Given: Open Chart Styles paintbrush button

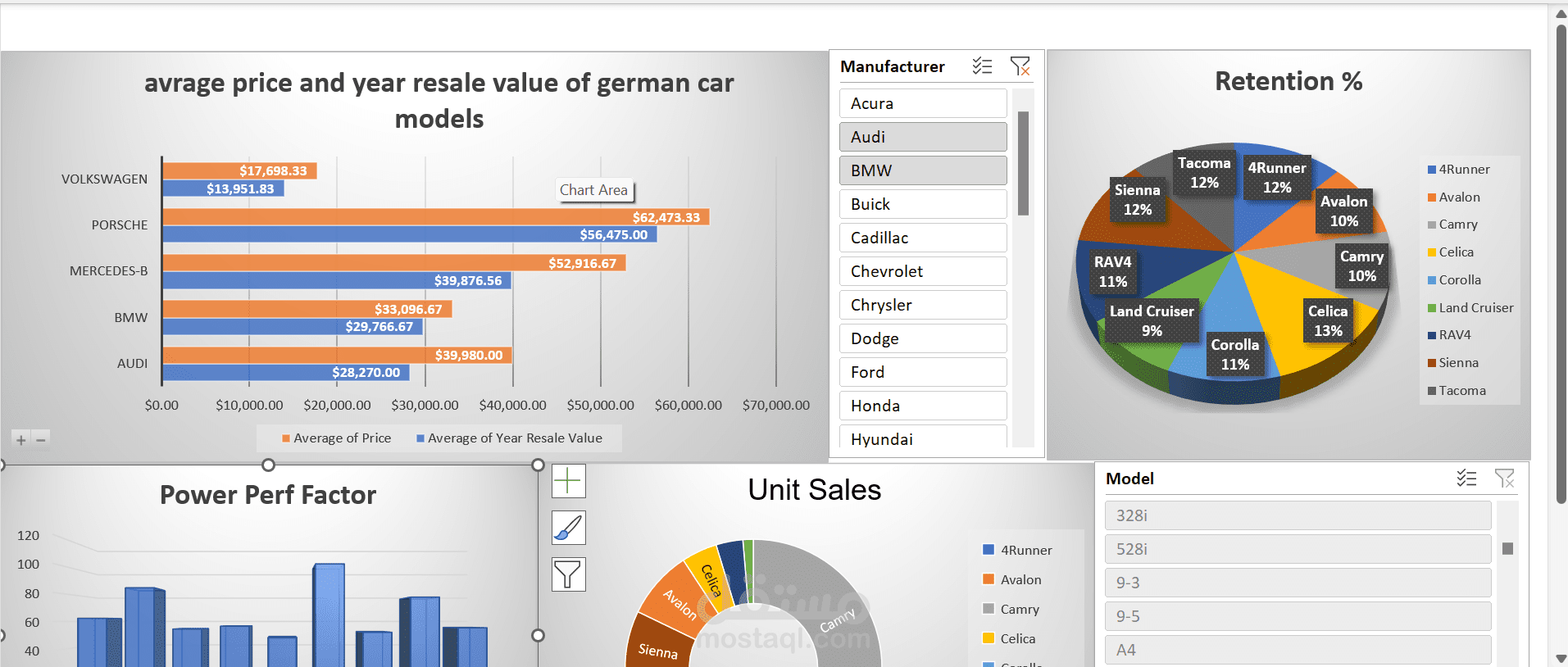Looking at the screenshot, I should pyautogui.click(x=568, y=528).
